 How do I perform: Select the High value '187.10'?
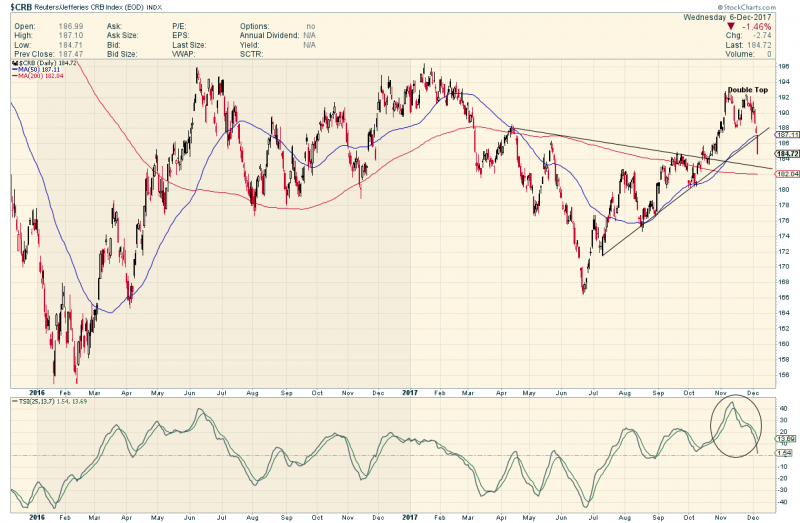(71, 36)
